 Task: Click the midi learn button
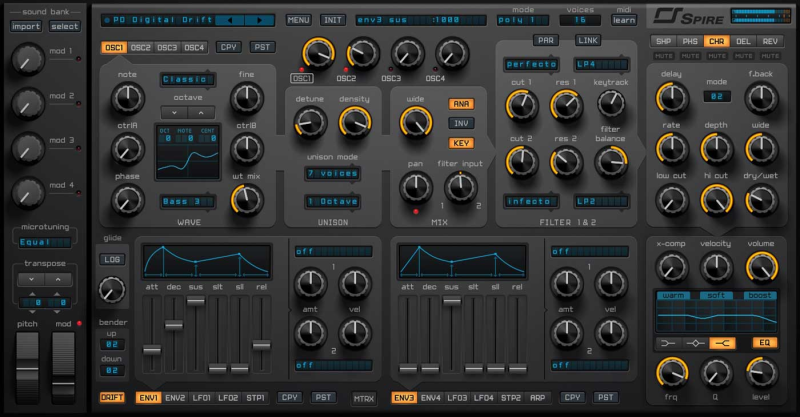click(624, 20)
